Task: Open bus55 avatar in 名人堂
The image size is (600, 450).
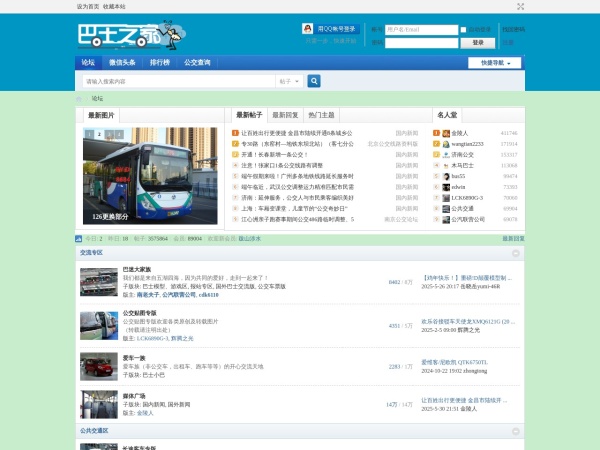Action: [x=446, y=176]
